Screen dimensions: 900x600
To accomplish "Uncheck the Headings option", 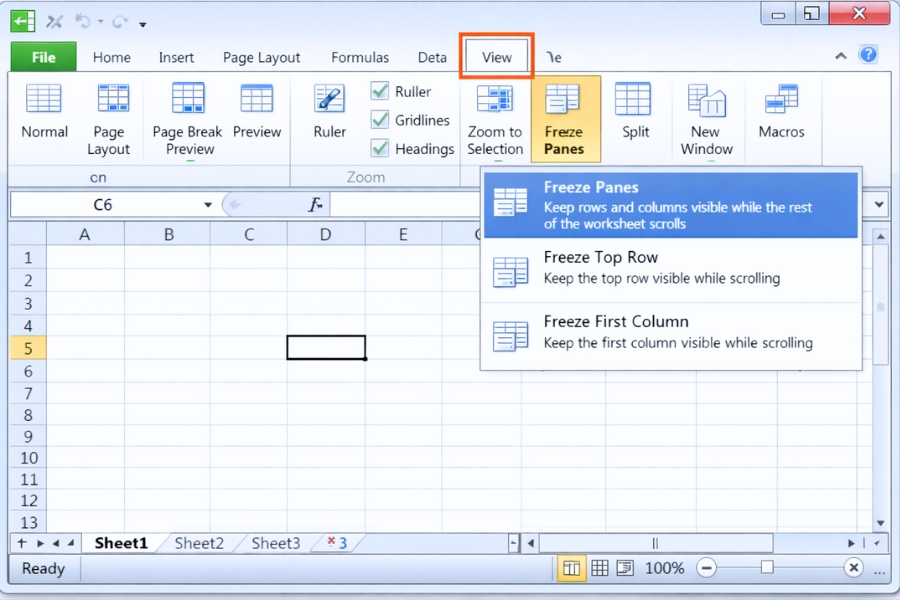I will [x=381, y=148].
